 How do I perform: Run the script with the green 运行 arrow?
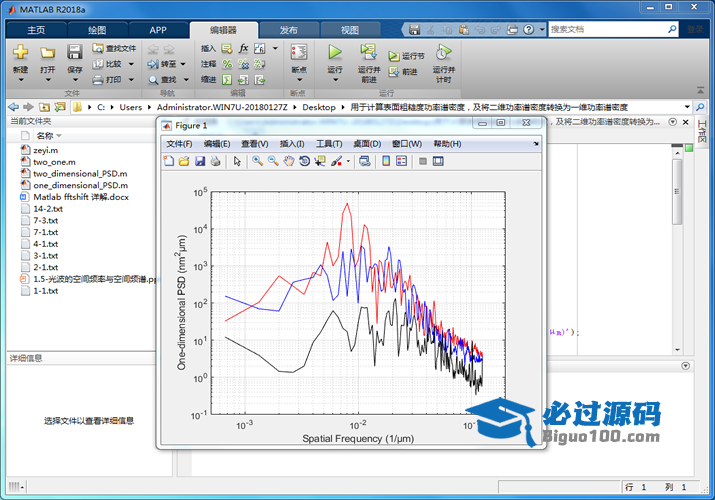click(x=335, y=52)
